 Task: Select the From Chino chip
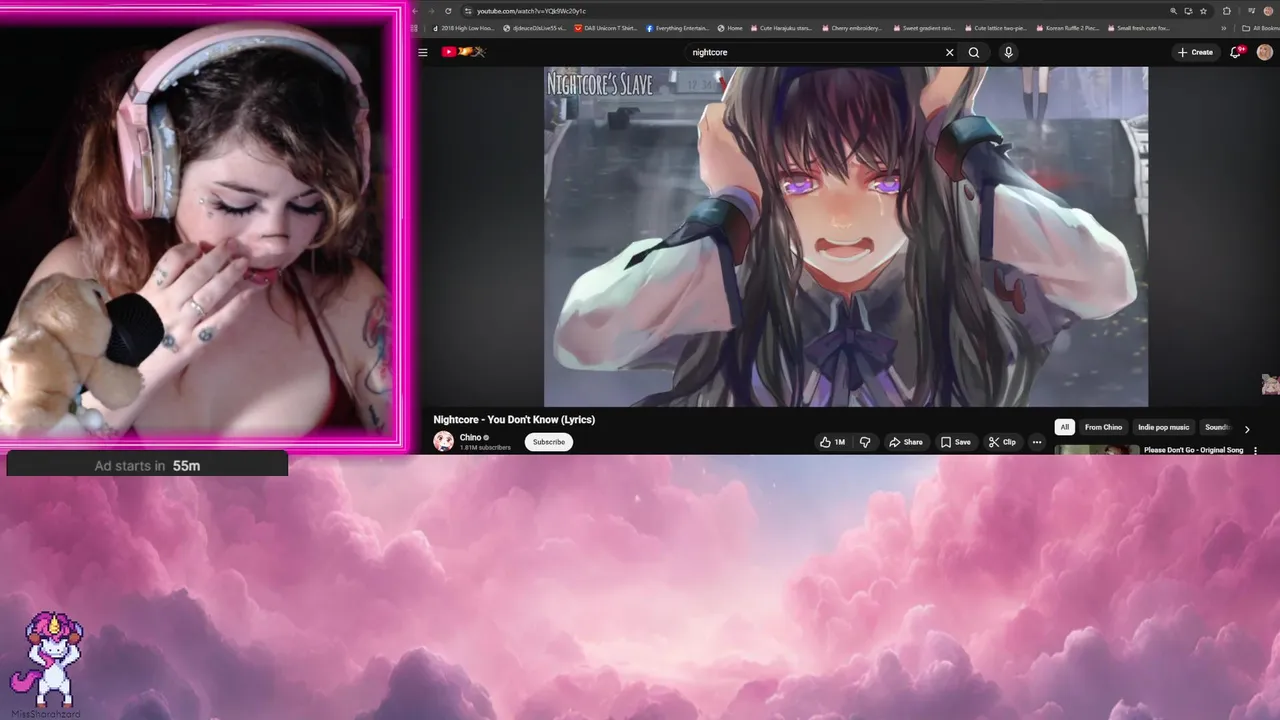[1103, 427]
